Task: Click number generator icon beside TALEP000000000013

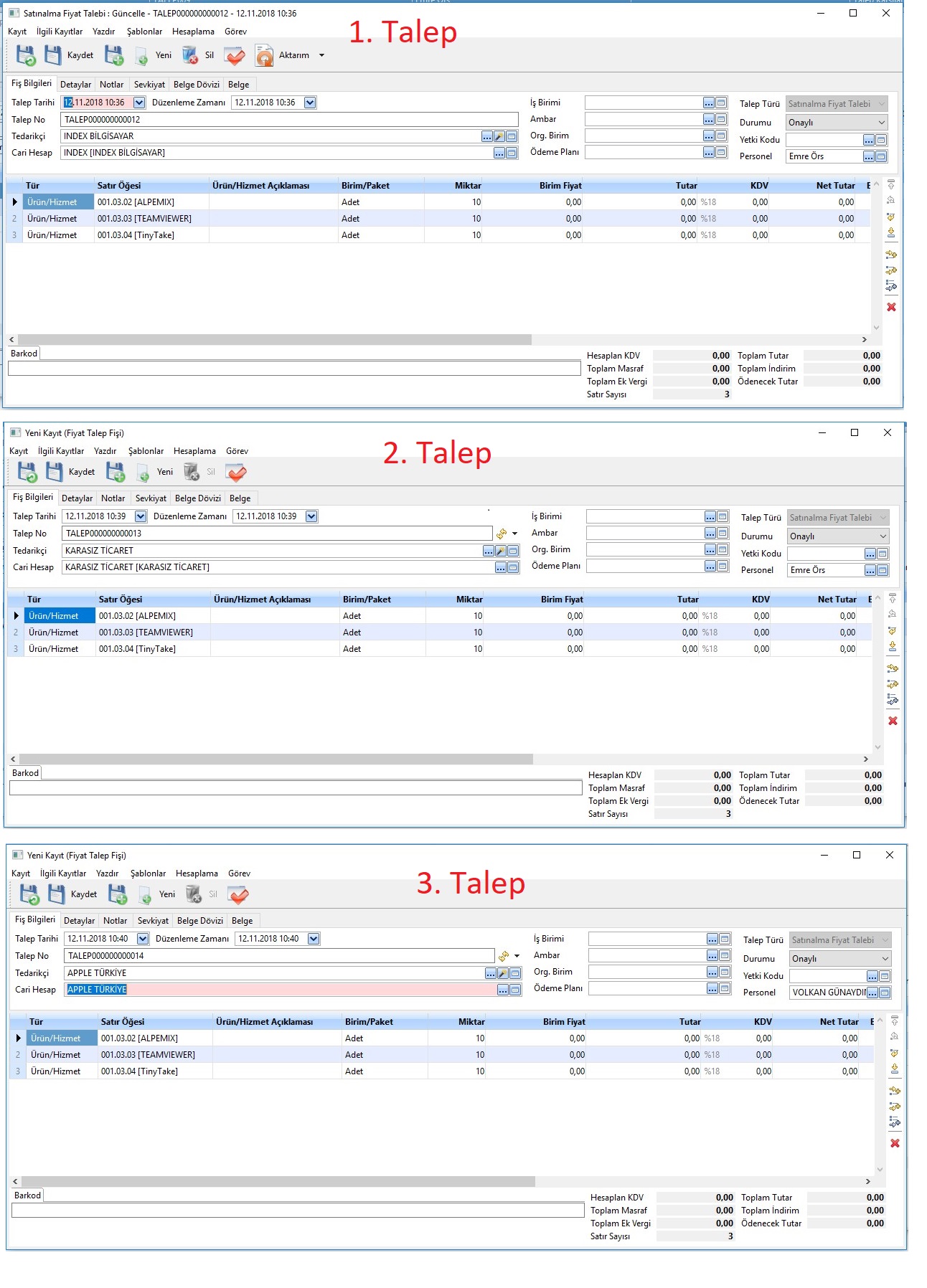Action: [x=502, y=534]
